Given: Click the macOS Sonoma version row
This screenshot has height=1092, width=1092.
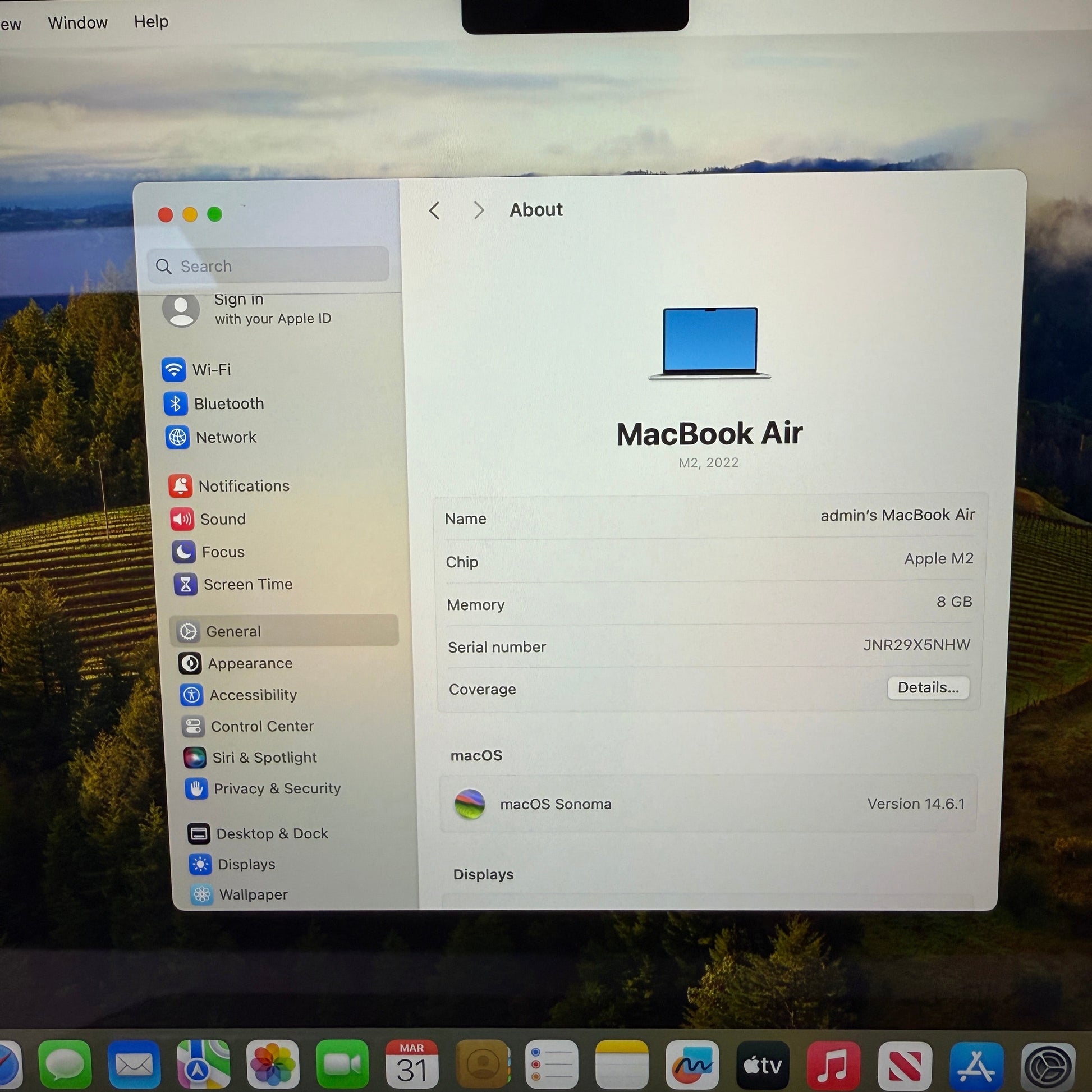Looking at the screenshot, I should (x=709, y=804).
